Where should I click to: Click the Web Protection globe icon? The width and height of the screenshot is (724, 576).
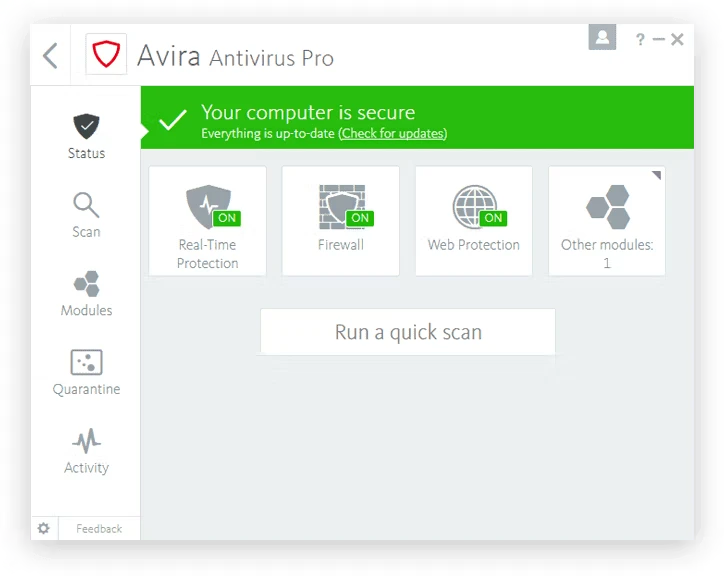471,205
